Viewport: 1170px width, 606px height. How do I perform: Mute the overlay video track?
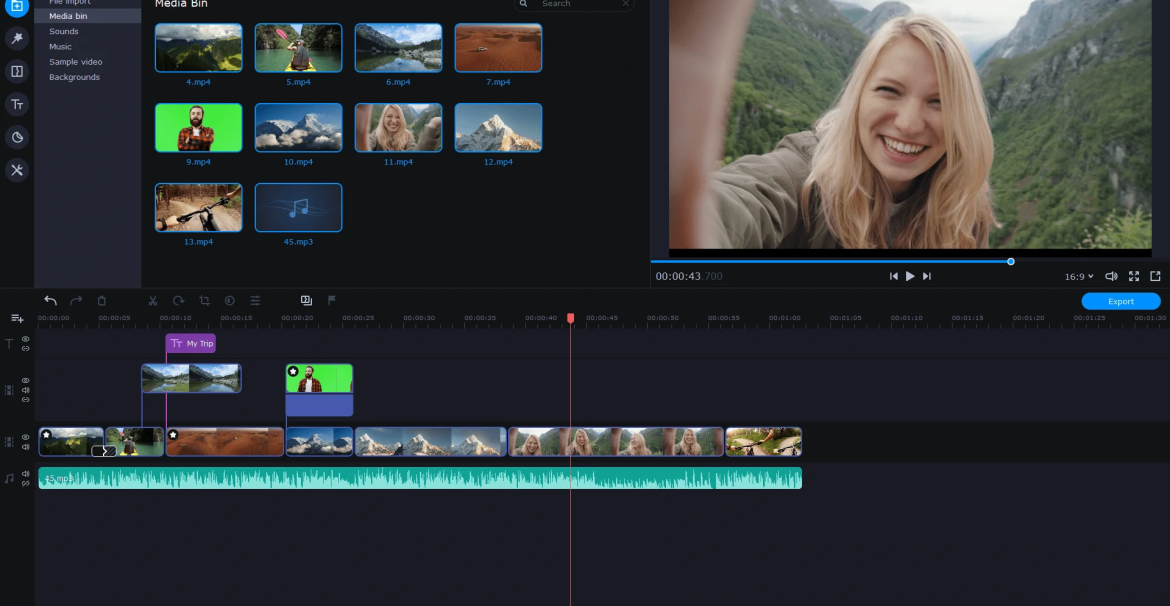[25, 390]
